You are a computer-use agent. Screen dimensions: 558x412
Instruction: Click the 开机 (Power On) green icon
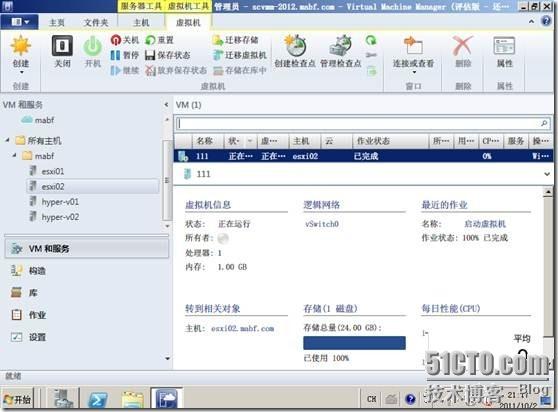click(93, 46)
